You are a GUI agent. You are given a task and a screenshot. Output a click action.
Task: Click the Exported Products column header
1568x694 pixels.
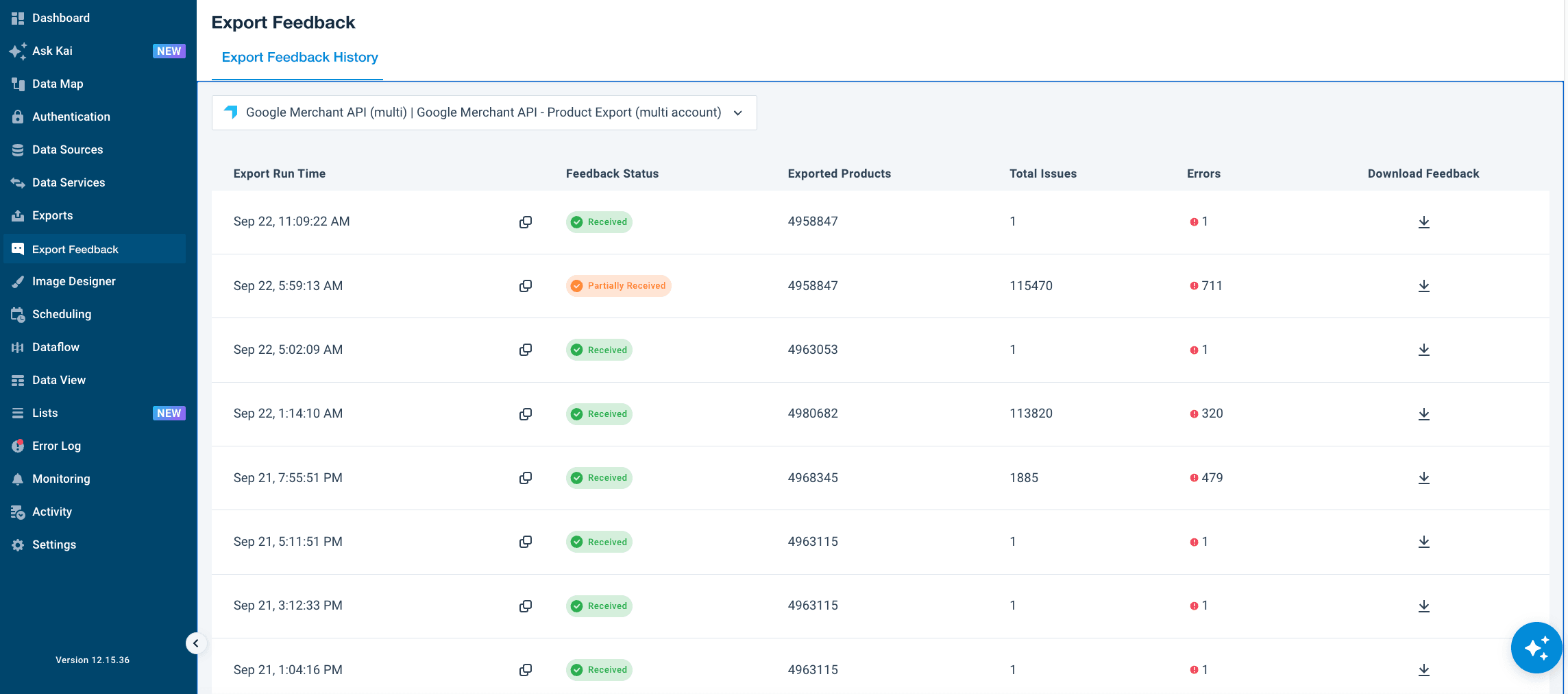click(x=839, y=173)
